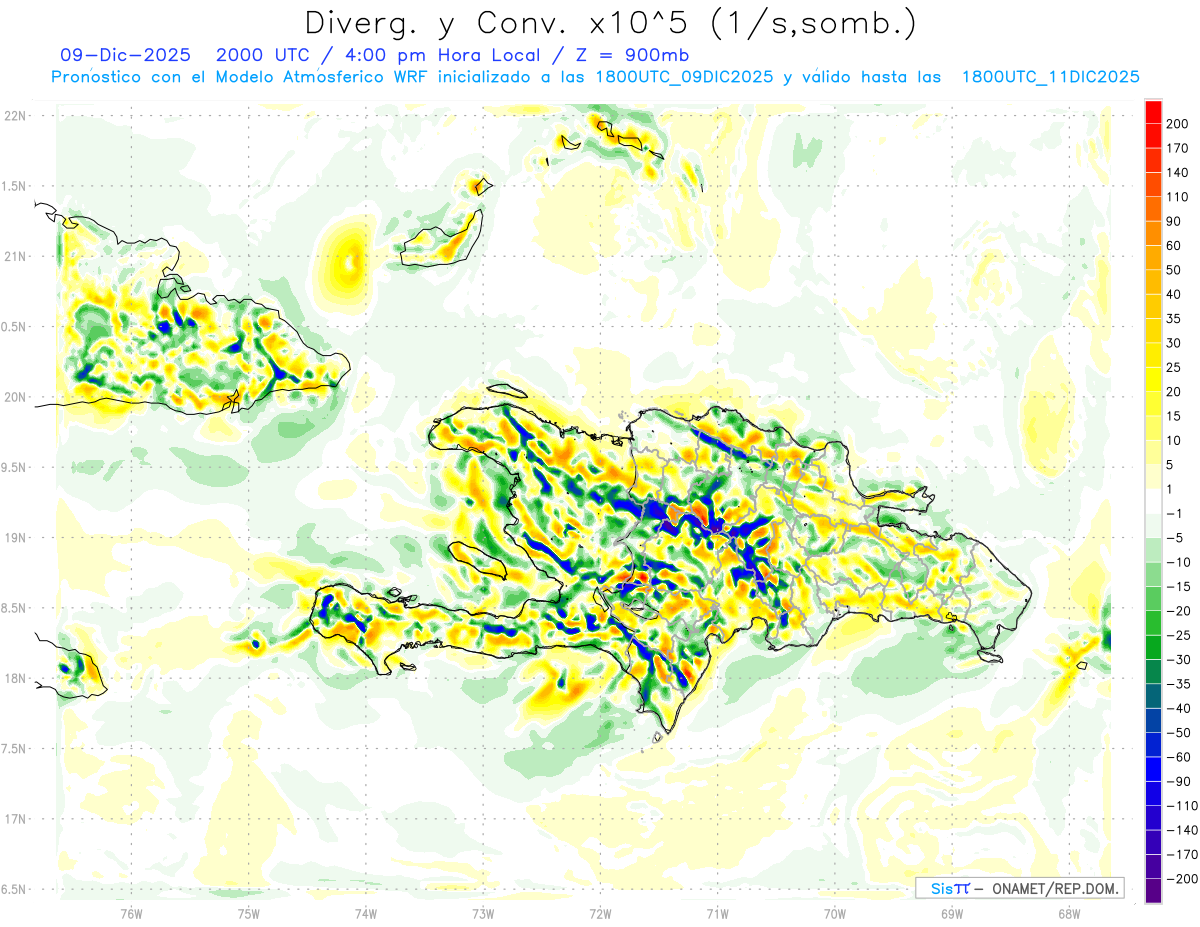This screenshot has width=1200, height=927.
Task: Click the "19N" latitude label
Action: (15, 538)
